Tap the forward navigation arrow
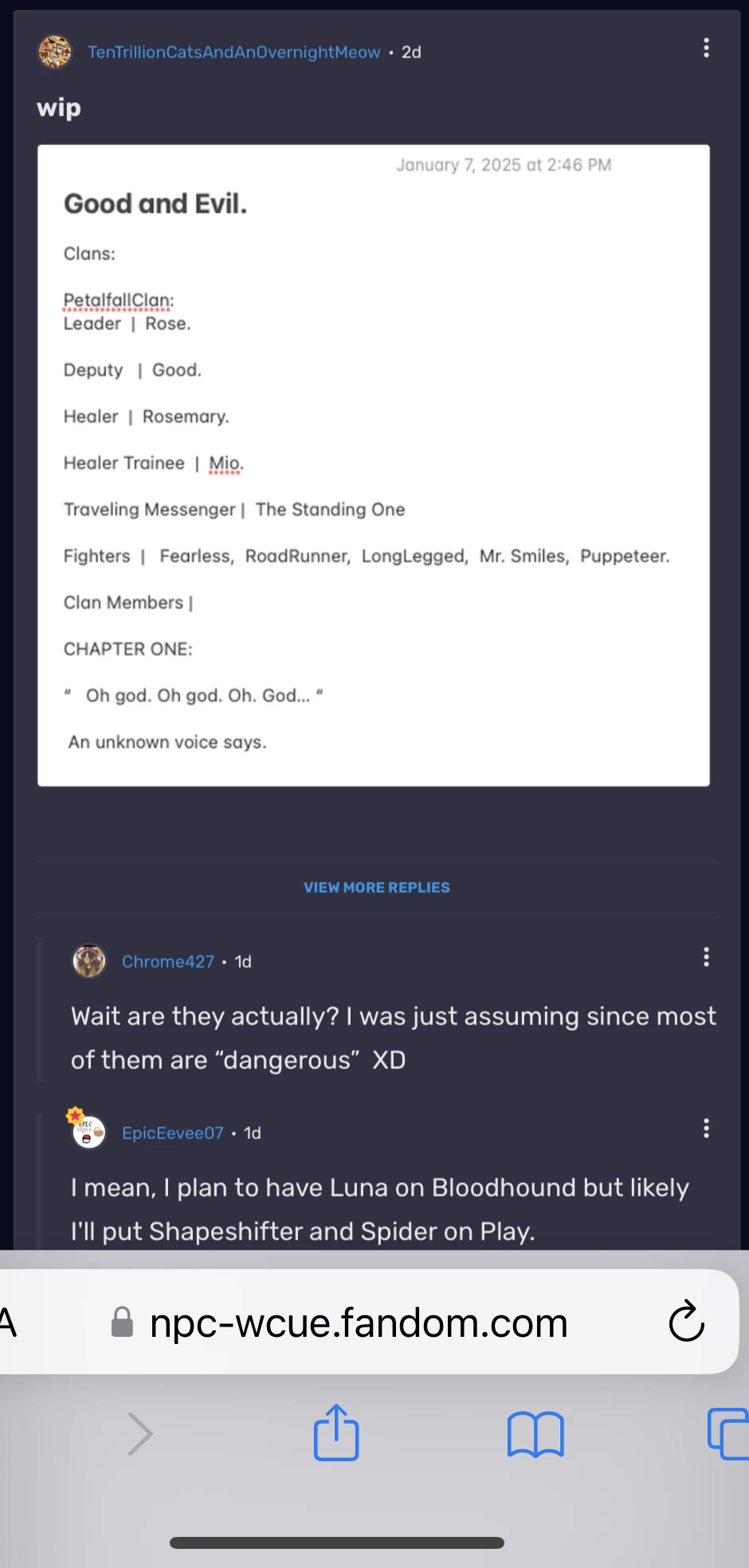Image resolution: width=749 pixels, height=1568 pixels. [x=140, y=1432]
